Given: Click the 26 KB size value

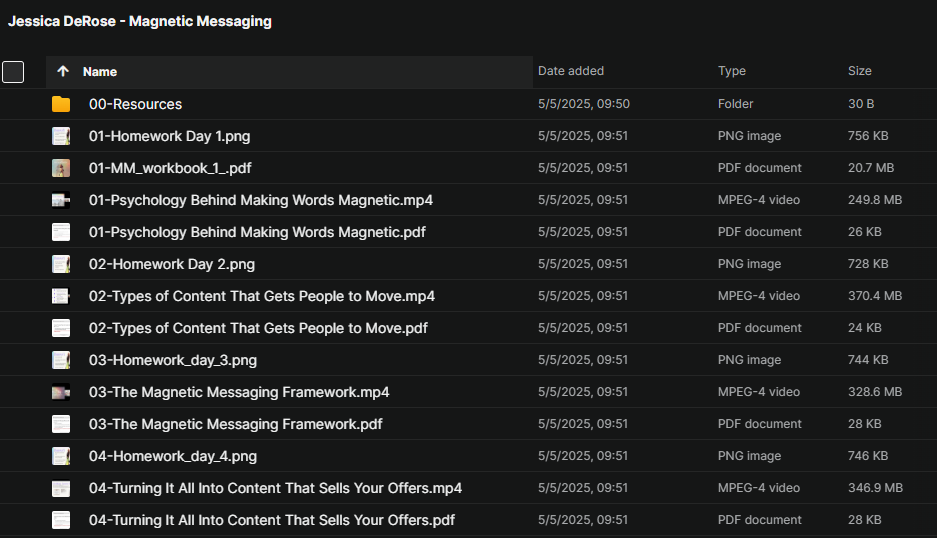Looking at the screenshot, I should tap(864, 231).
